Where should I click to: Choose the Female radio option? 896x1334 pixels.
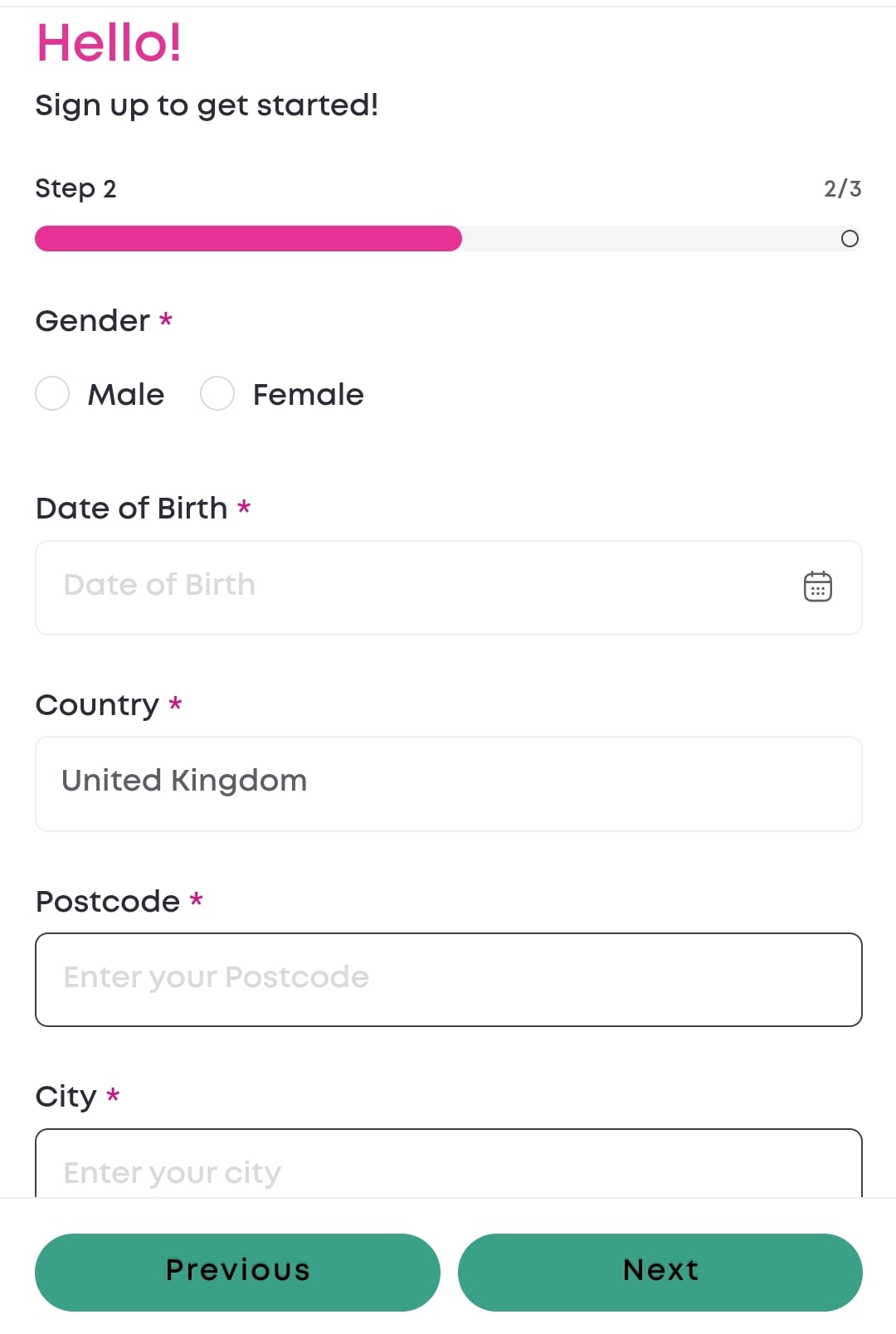point(217,393)
